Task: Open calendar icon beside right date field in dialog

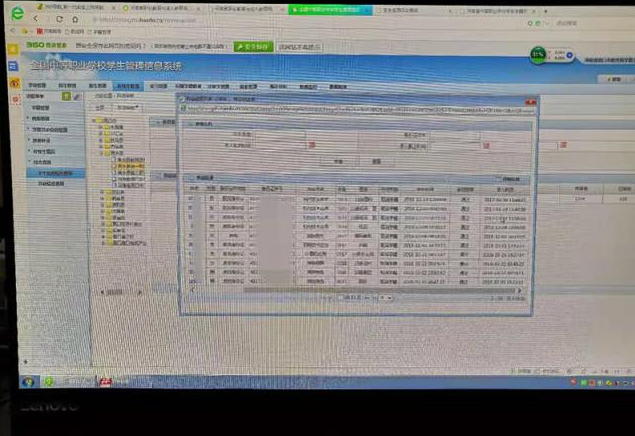Action: 487,145
